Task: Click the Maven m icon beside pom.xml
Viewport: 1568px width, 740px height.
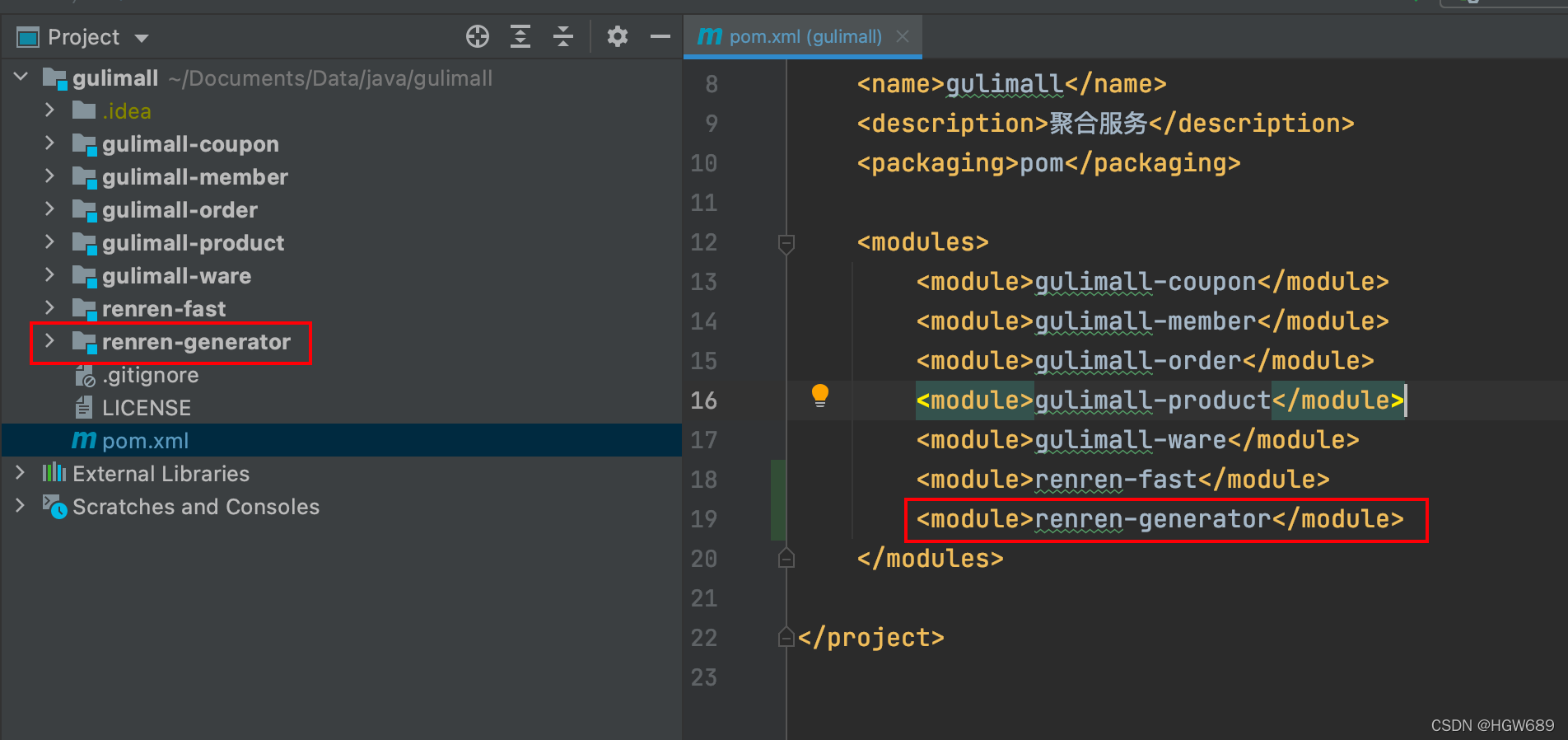Action: [84, 440]
